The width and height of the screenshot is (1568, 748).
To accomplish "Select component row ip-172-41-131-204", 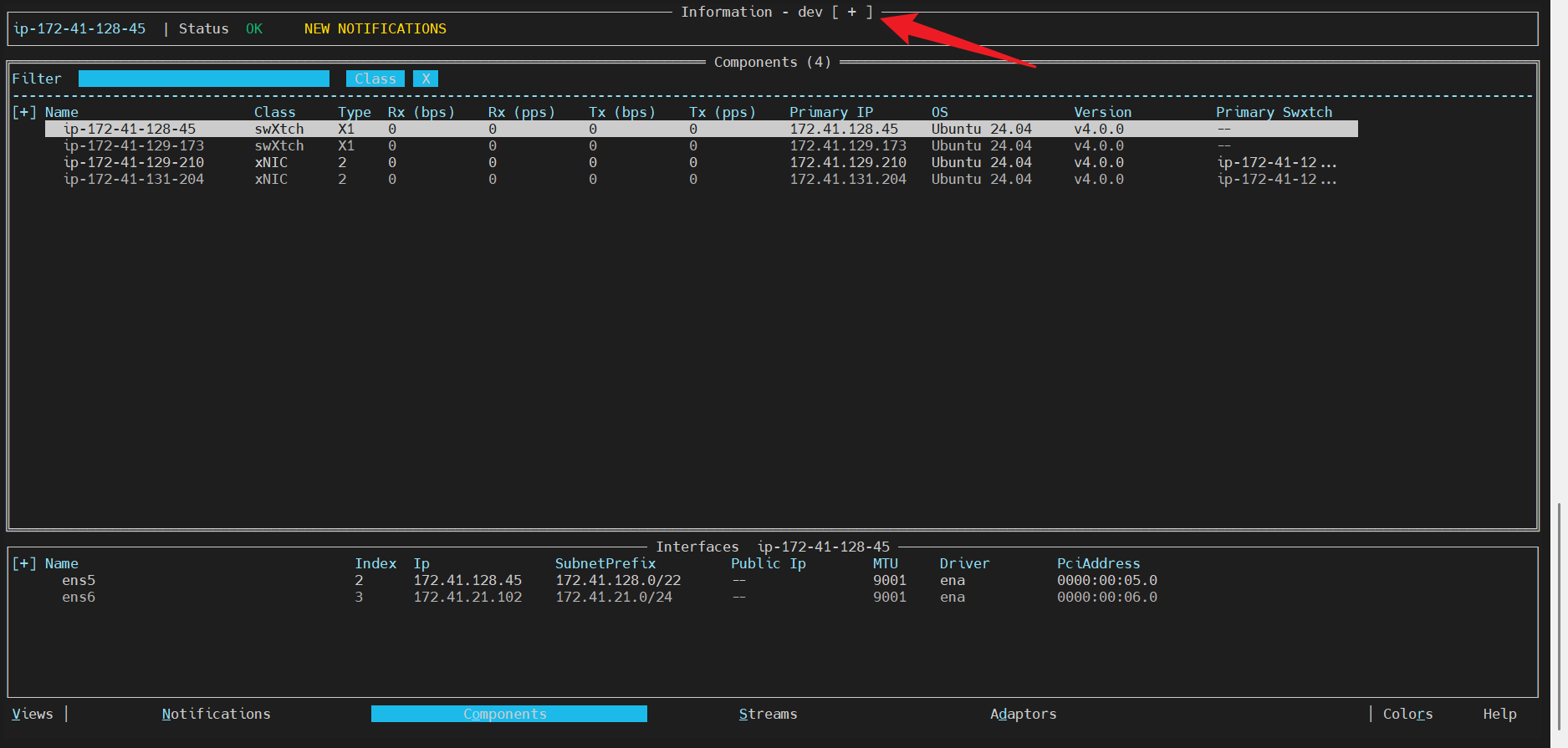I will [702, 179].
